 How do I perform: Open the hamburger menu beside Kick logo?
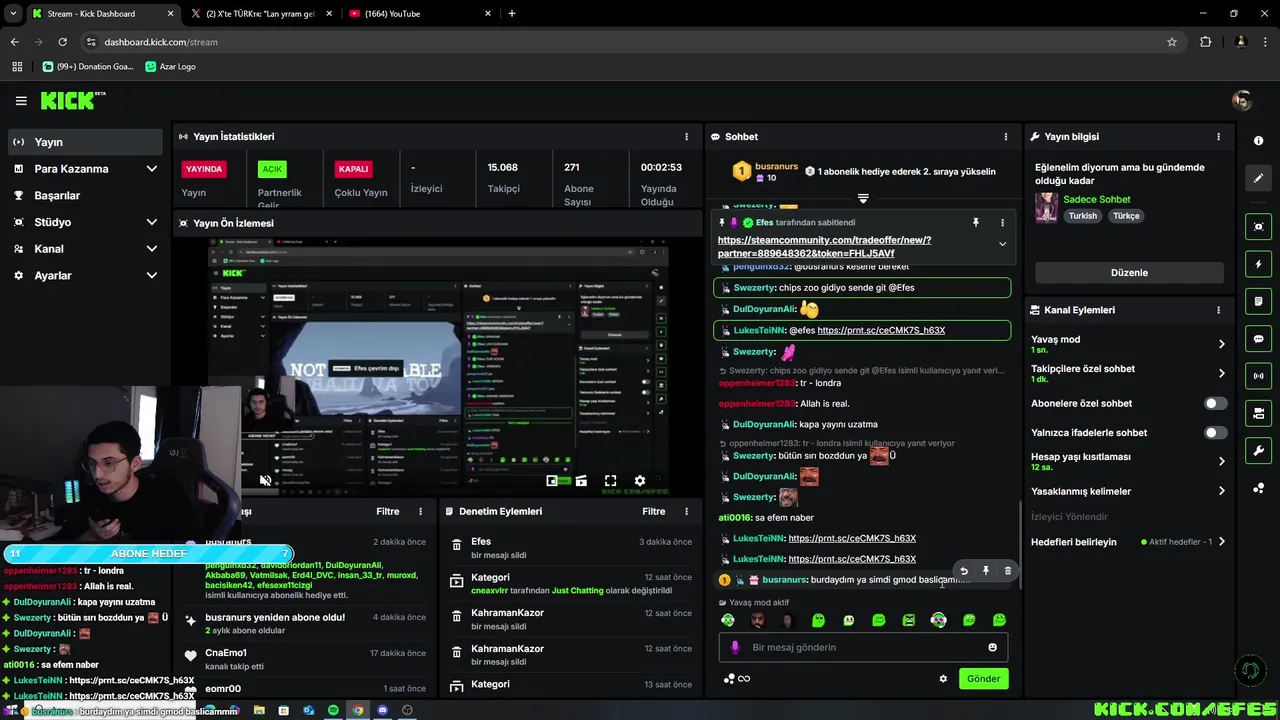tap(21, 101)
